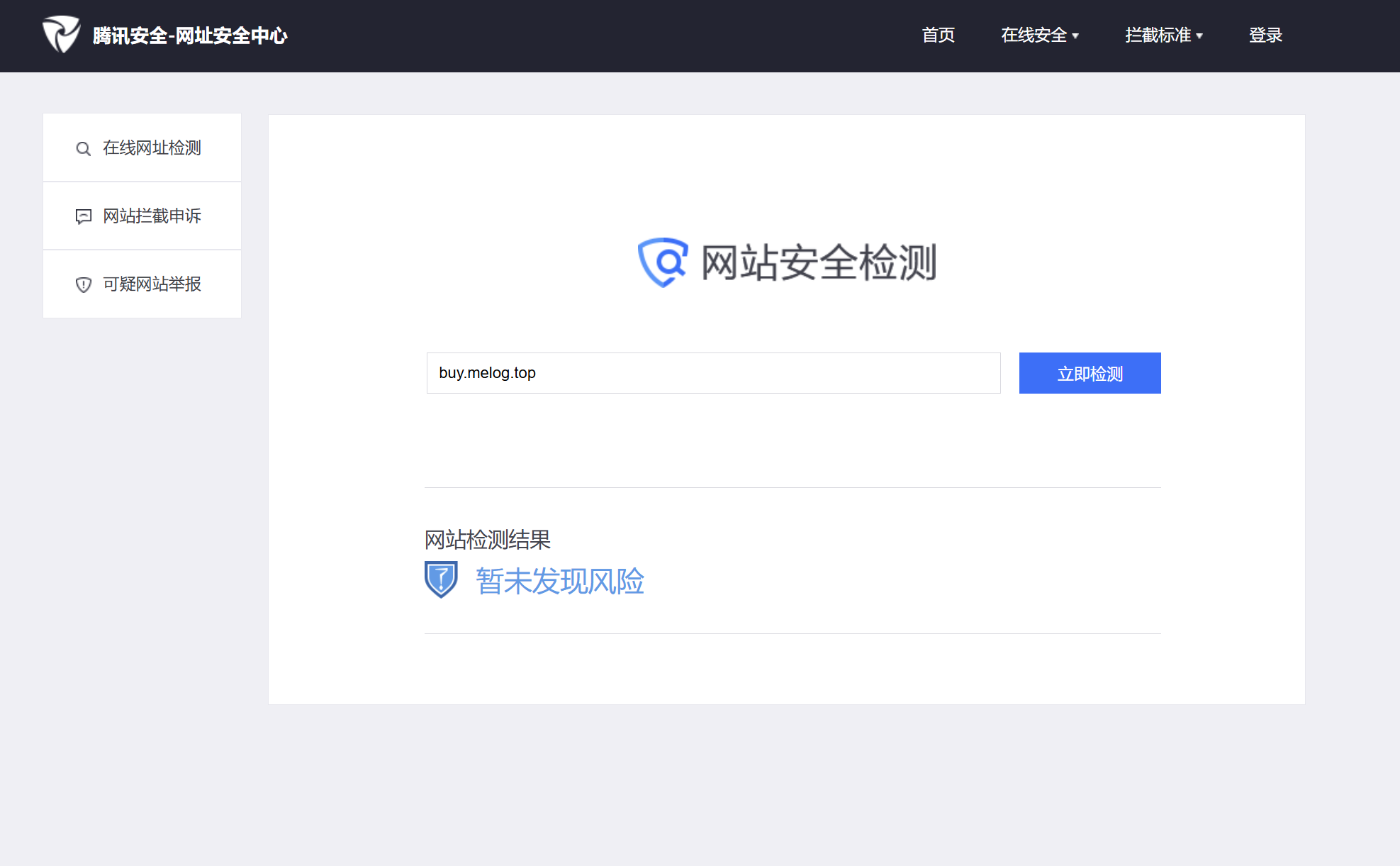This screenshot has width=1400, height=866.
Task: Click the 暂未发现风险 result text
Action: pos(559,581)
